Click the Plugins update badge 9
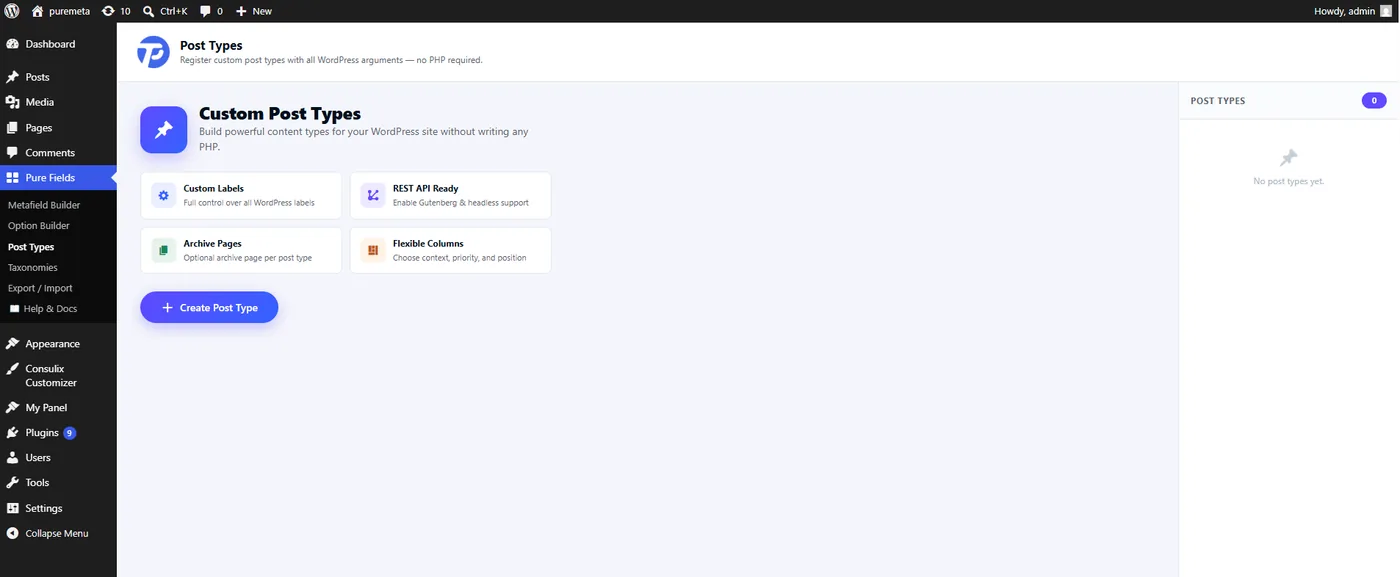Image resolution: width=1400 pixels, height=577 pixels. [x=70, y=433]
